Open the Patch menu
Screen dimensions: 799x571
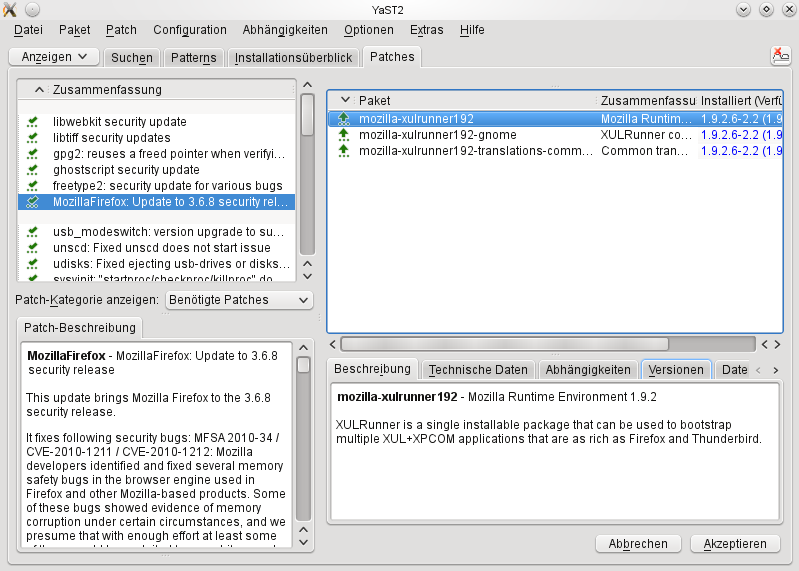[x=121, y=30]
